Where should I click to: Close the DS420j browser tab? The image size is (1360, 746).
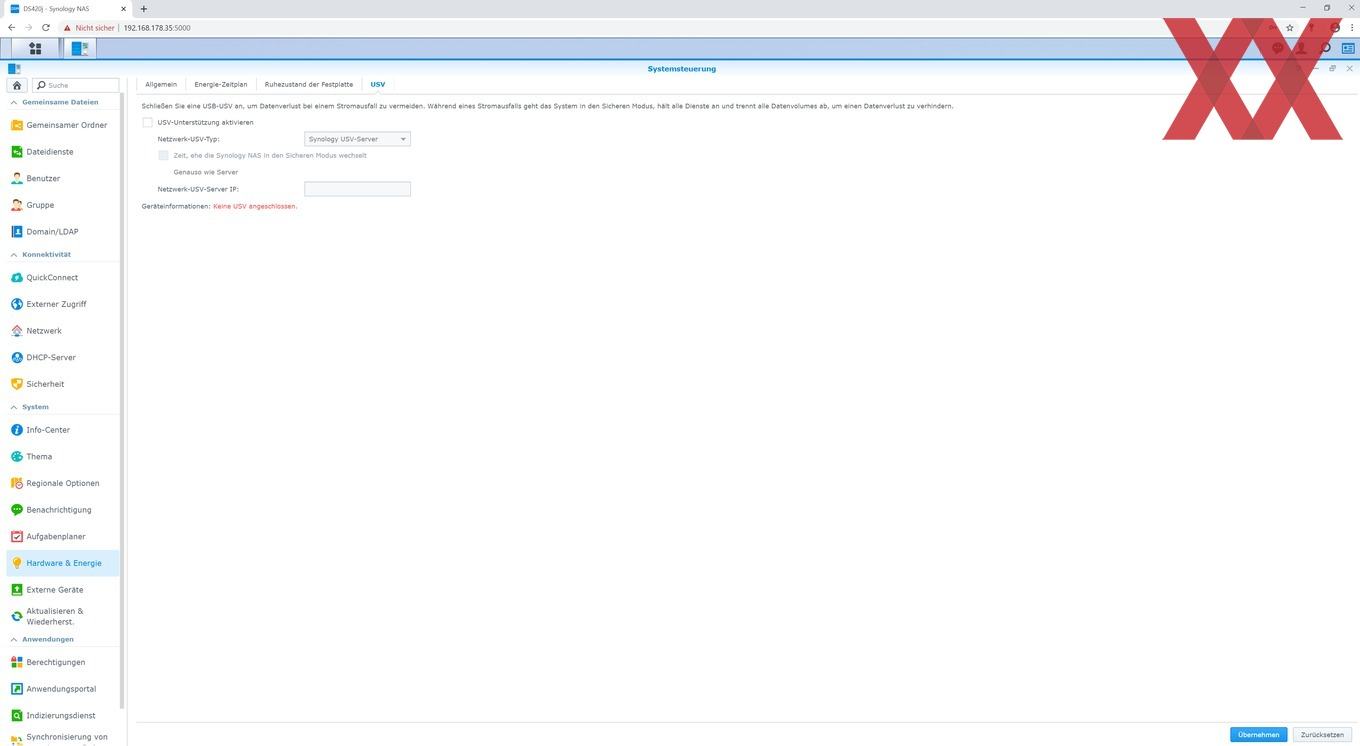tap(125, 9)
